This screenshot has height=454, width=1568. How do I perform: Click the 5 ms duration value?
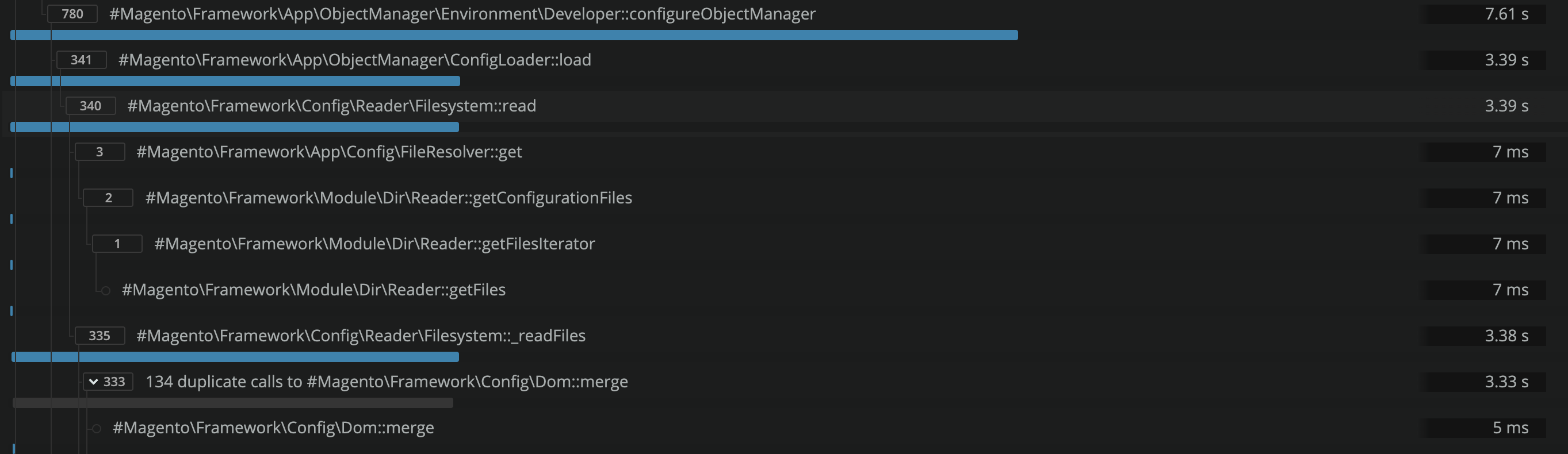pos(1510,428)
